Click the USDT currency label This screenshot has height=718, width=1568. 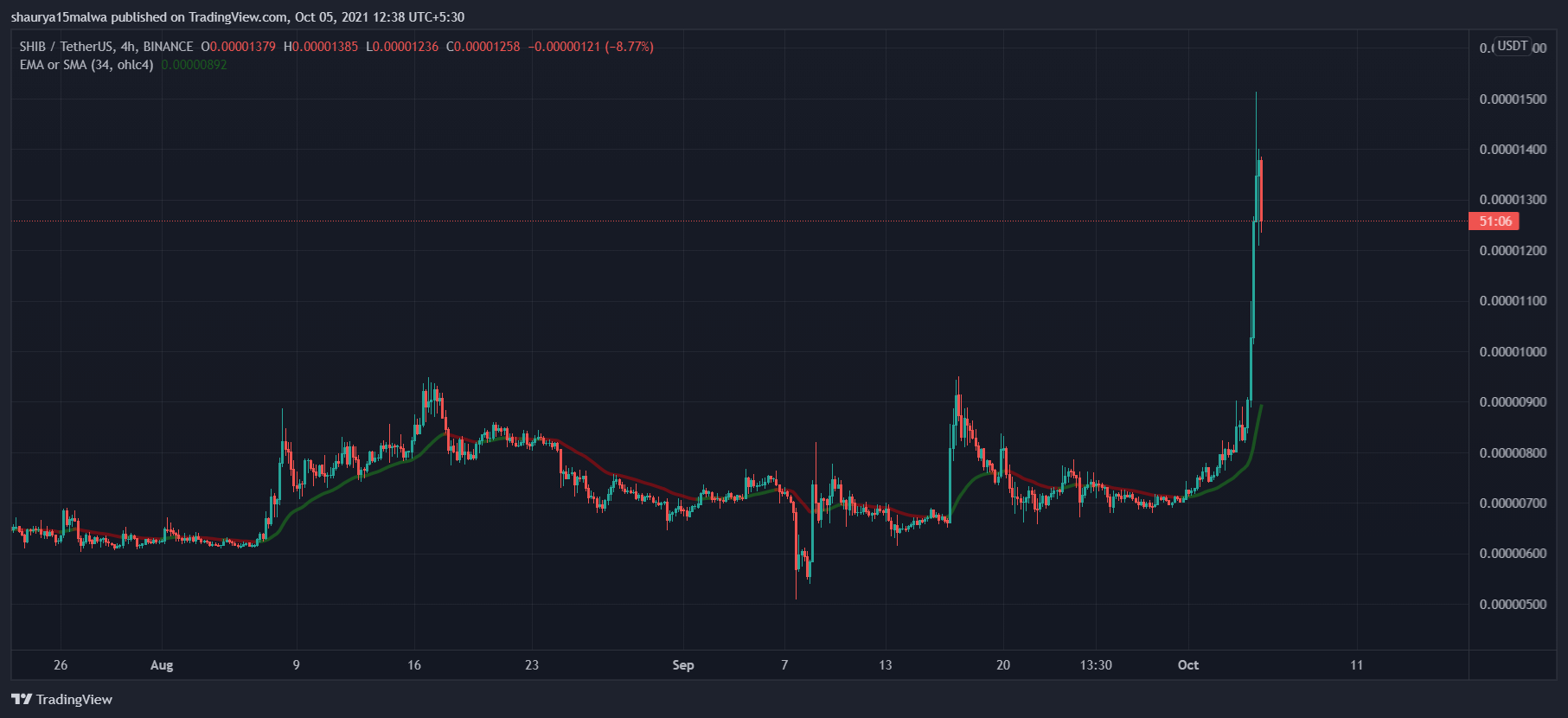1513,46
